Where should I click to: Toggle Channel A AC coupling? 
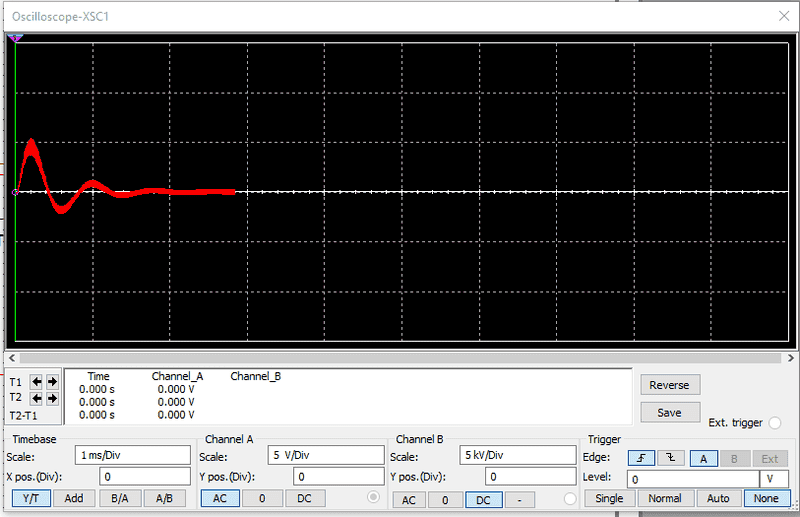[220, 498]
